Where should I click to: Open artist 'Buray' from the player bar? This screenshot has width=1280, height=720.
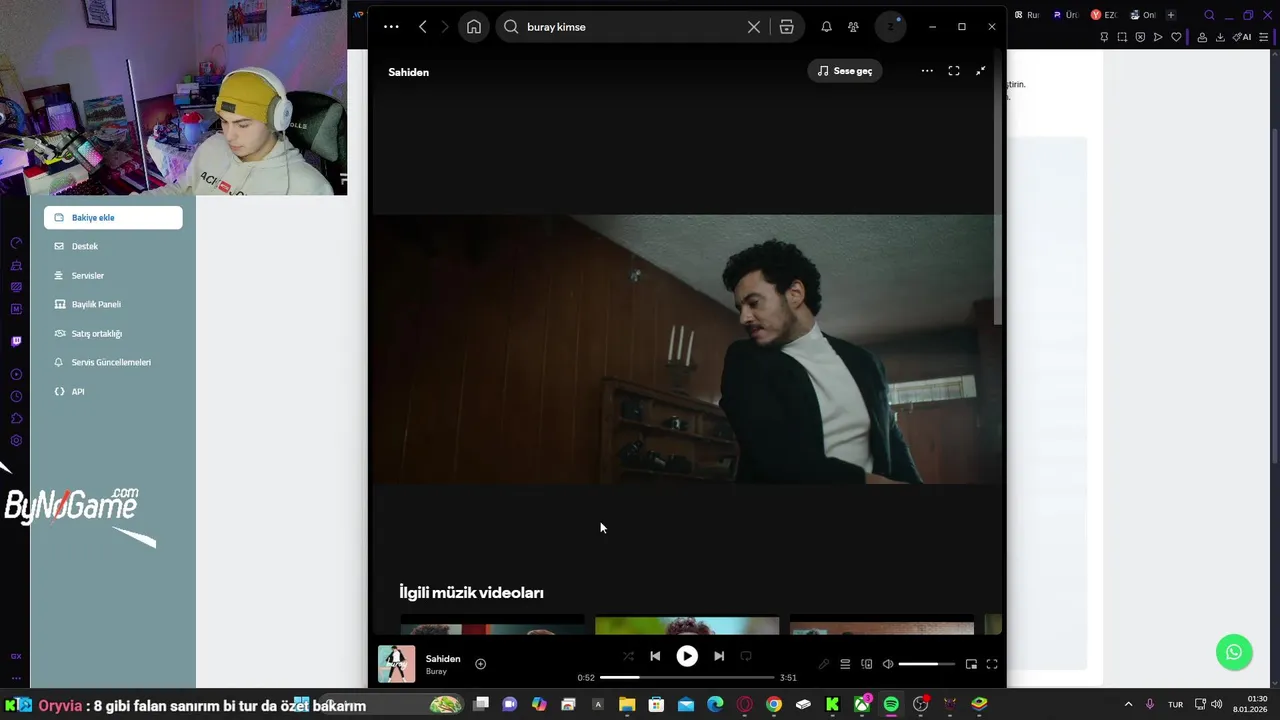(436, 672)
